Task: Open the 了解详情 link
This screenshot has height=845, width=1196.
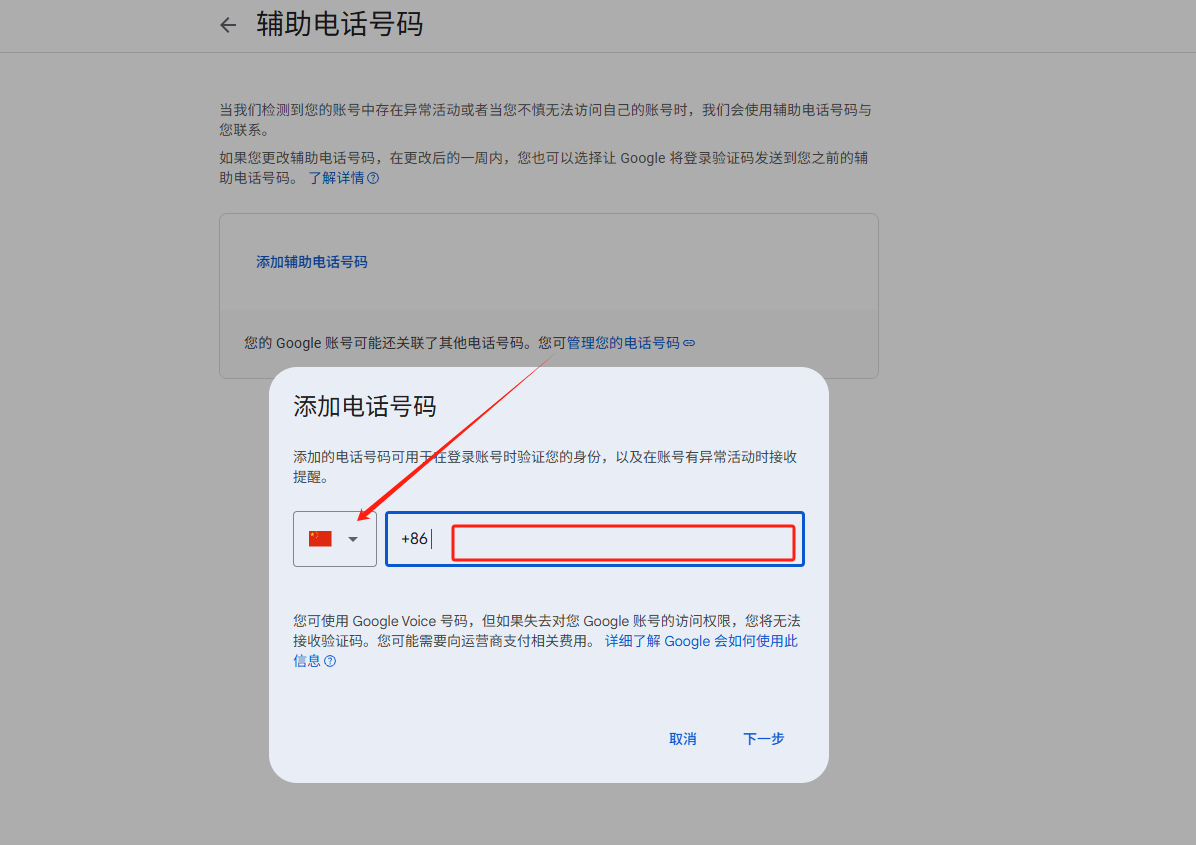Action: coord(336,178)
